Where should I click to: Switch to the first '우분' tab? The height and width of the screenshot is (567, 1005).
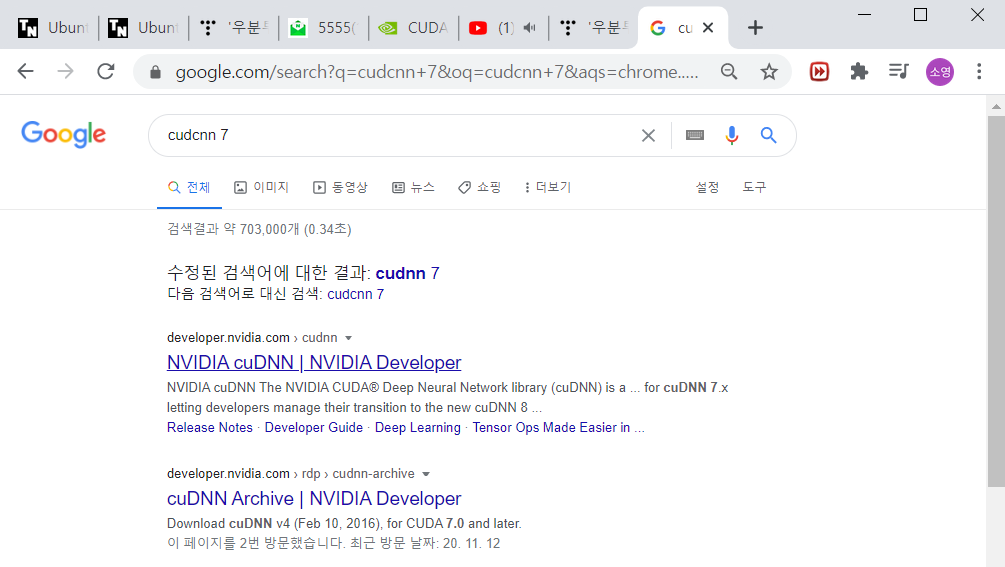233,28
